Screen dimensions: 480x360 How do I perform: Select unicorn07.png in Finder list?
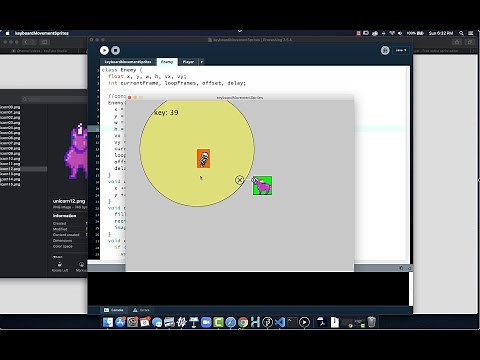pyautogui.click(x=10, y=143)
